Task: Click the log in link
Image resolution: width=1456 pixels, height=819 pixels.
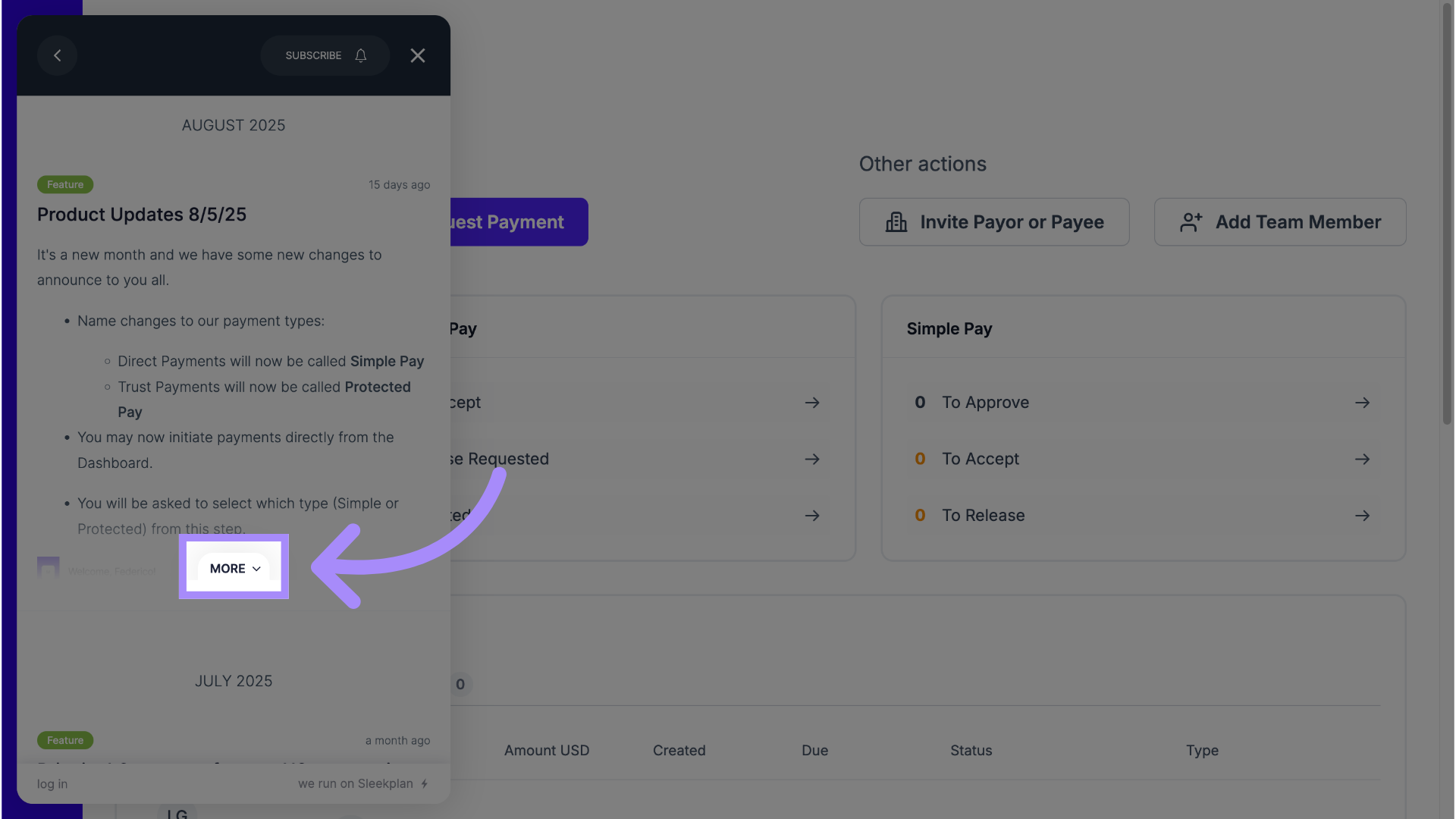Action: click(x=52, y=784)
